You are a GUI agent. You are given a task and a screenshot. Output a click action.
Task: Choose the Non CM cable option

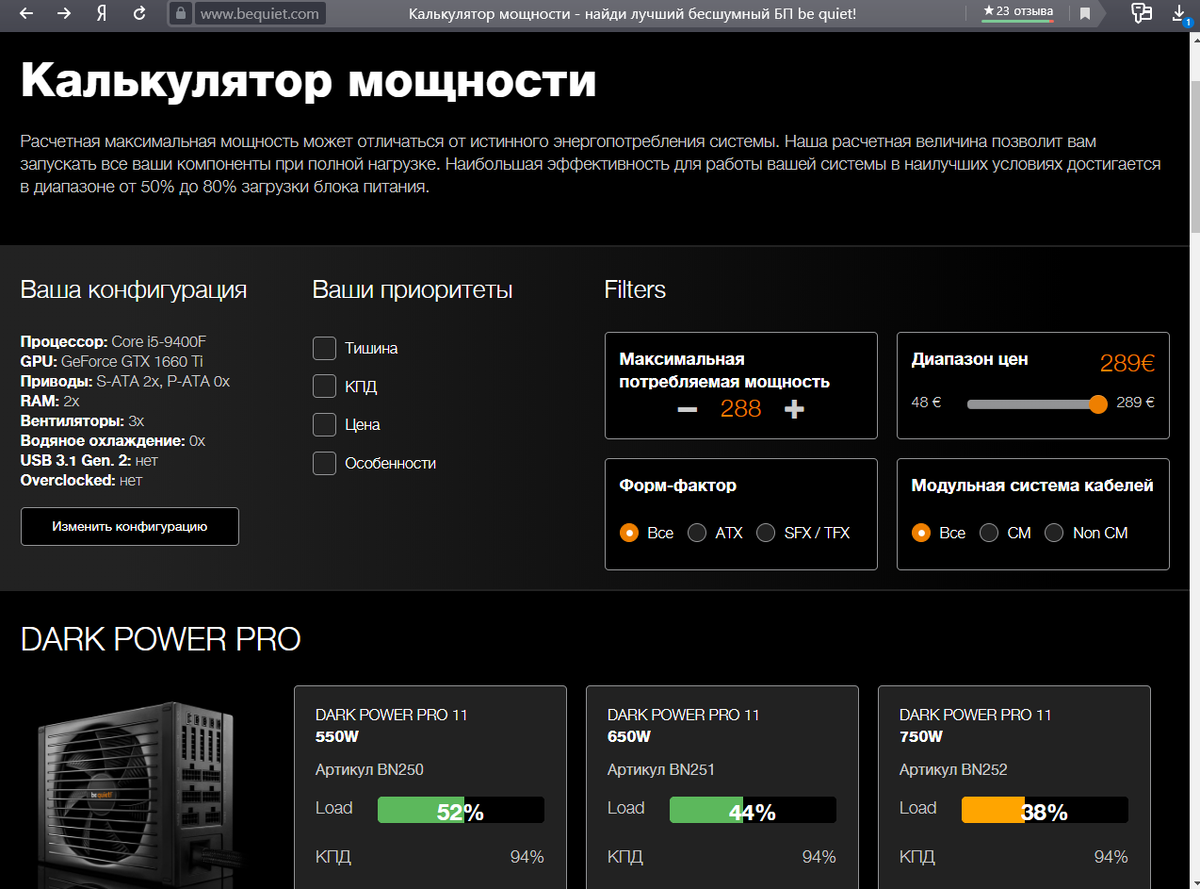1054,533
